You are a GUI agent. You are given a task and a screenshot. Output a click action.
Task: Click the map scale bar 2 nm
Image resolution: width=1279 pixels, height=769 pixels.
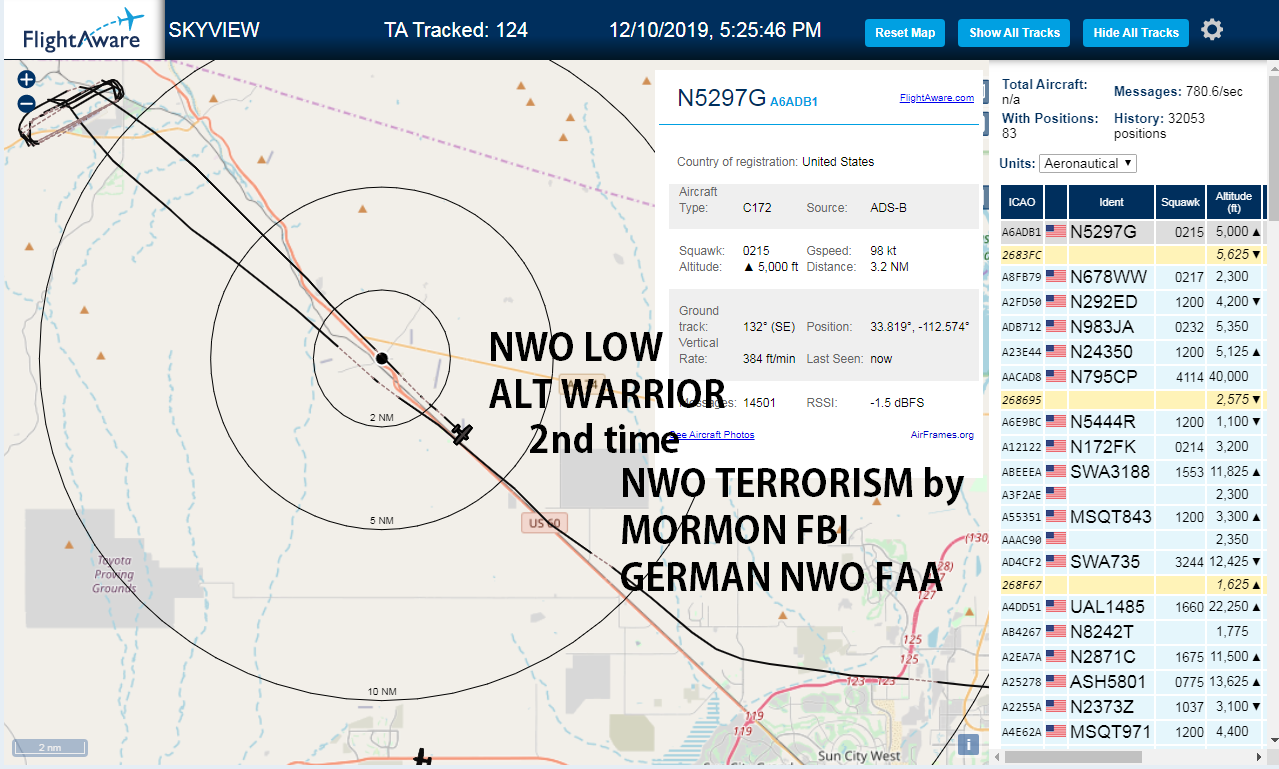coord(49,747)
